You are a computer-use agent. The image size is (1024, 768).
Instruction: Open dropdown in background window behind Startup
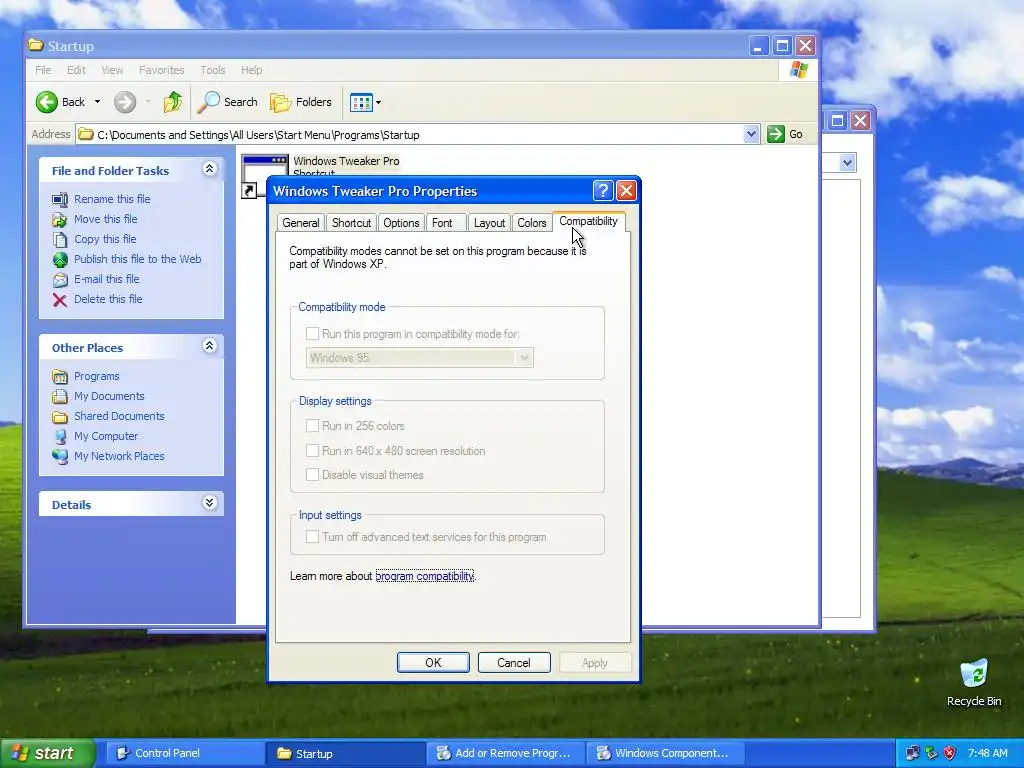(x=847, y=163)
